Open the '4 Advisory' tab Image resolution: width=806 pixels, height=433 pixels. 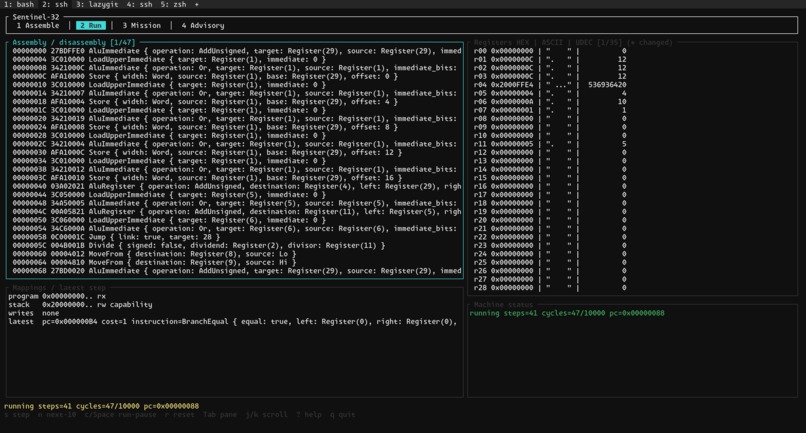click(x=203, y=25)
